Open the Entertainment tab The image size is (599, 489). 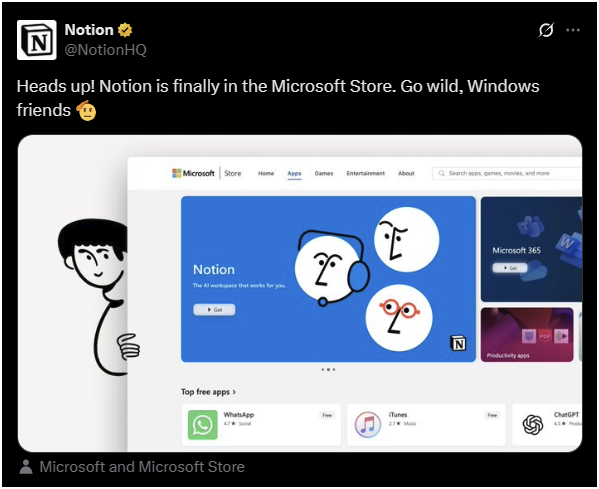pos(366,173)
